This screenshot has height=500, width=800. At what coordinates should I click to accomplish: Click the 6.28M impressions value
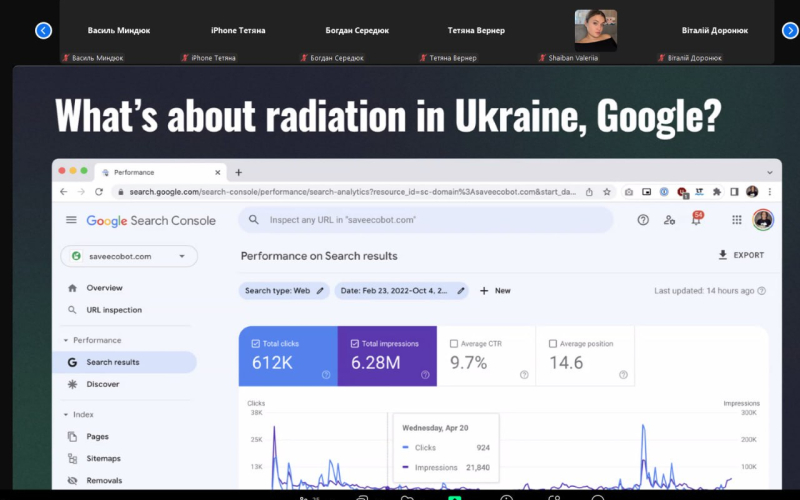[376, 363]
